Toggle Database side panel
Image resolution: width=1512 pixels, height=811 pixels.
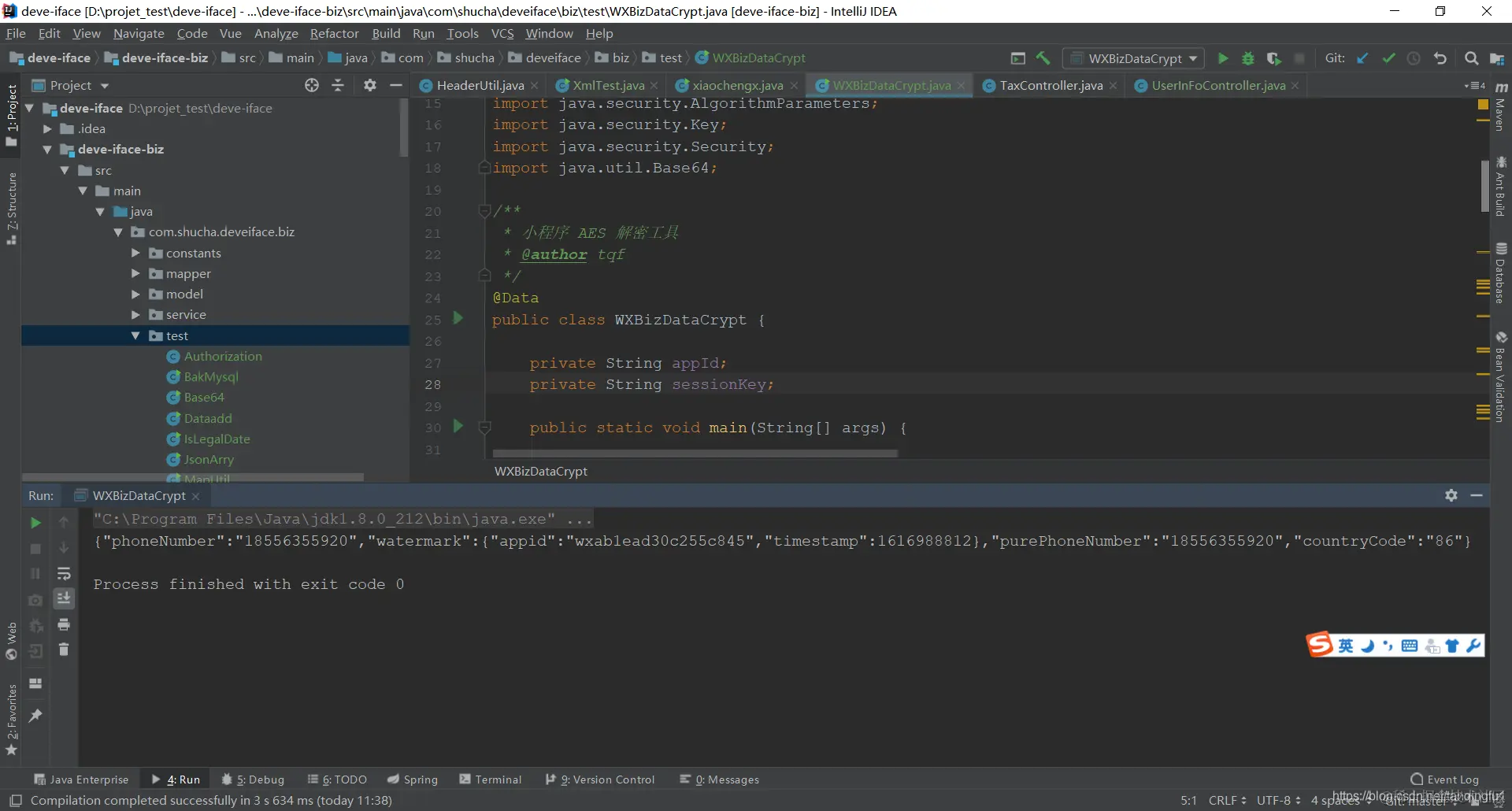1501,273
